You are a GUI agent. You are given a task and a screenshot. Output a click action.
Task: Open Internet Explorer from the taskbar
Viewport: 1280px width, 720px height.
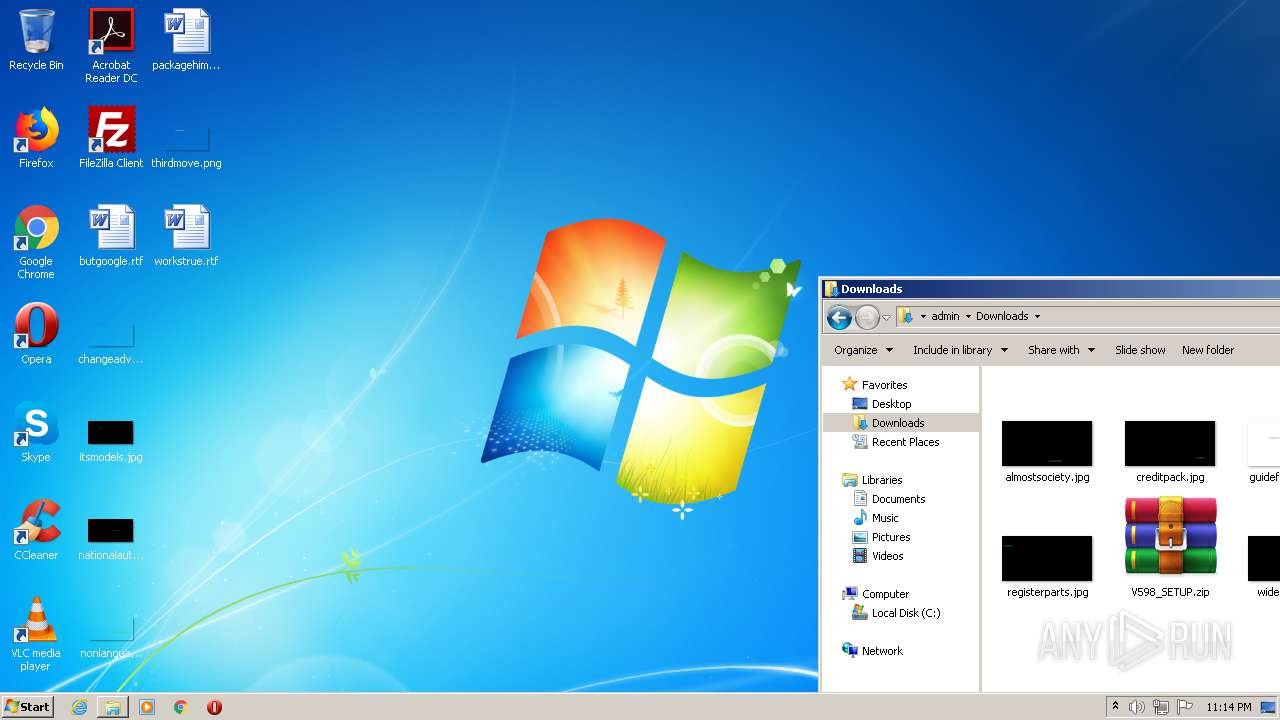79,707
